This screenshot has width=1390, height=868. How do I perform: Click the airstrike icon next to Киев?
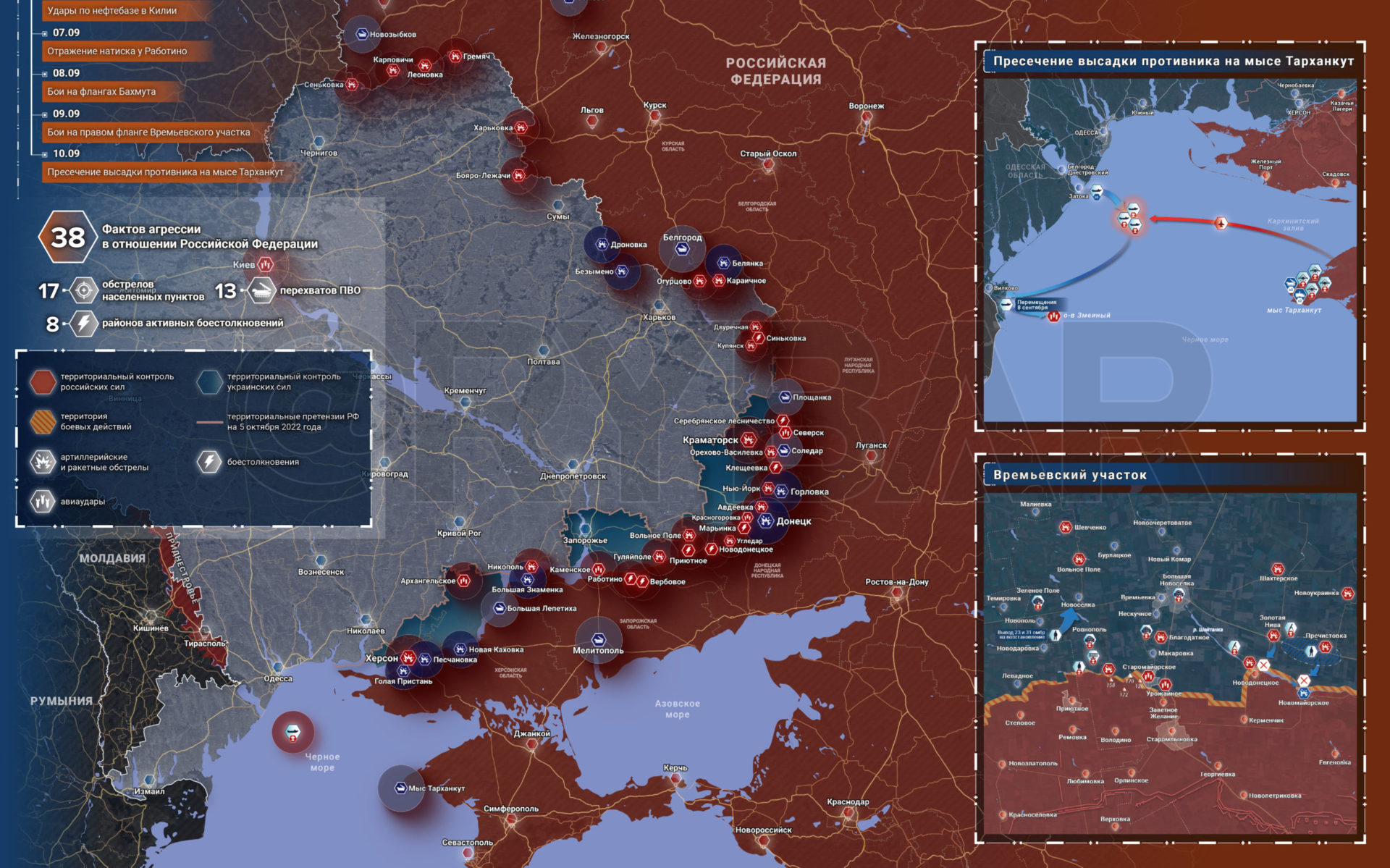point(265,264)
